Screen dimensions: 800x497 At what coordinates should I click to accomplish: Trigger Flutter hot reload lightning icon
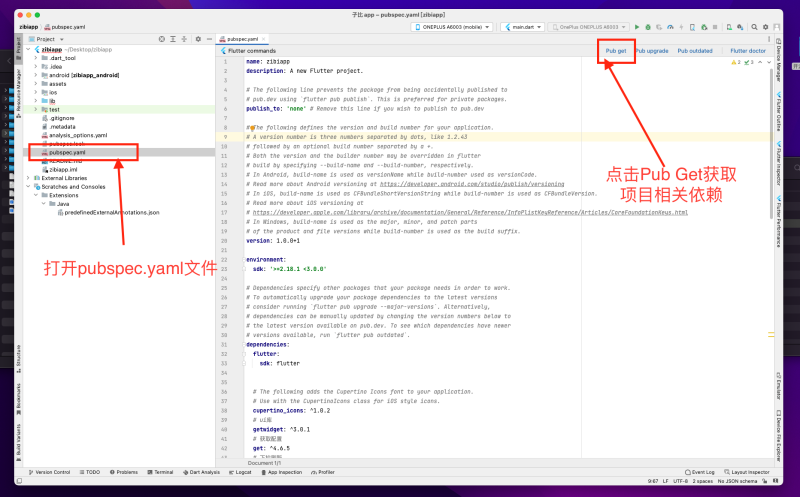coord(681,27)
